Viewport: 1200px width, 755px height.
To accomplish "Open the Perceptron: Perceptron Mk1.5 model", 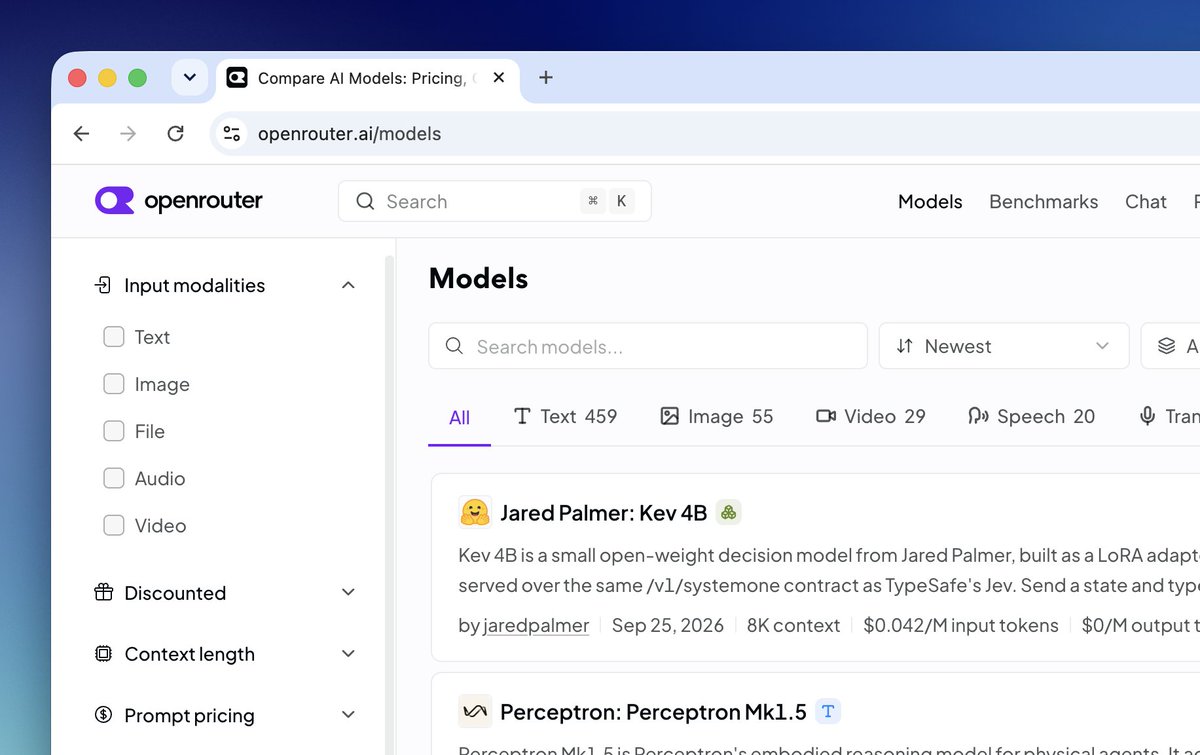I will pyautogui.click(x=653, y=712).
